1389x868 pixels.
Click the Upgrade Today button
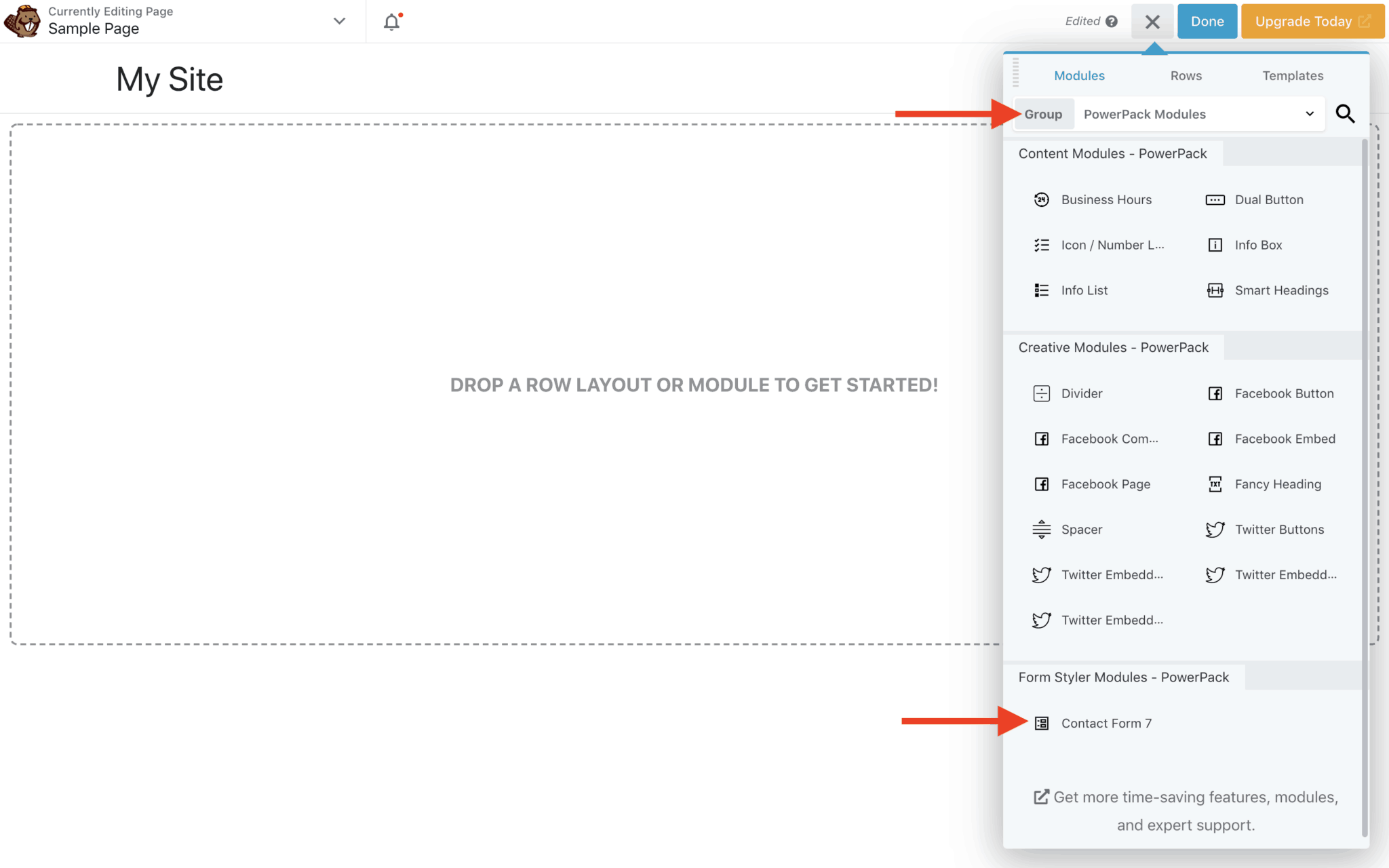[x=1312, y=21]
